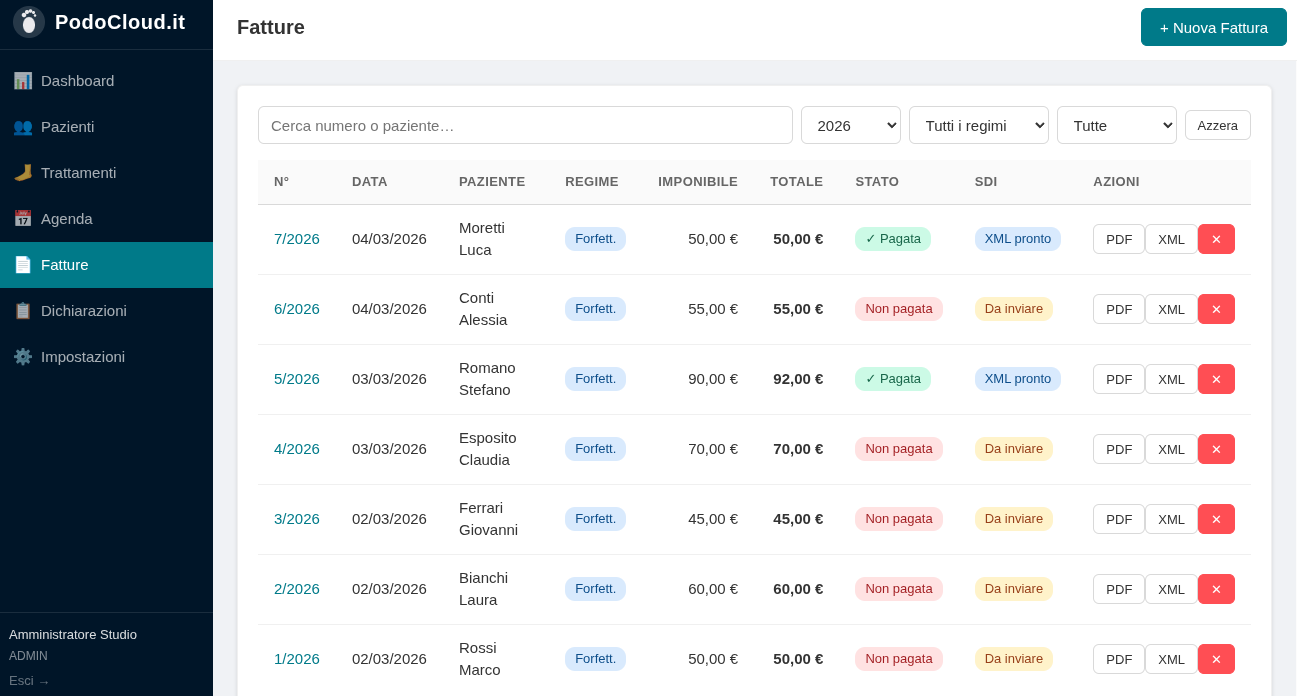
Task: Click the Pazienti people icon
Action: coord(22,126)
